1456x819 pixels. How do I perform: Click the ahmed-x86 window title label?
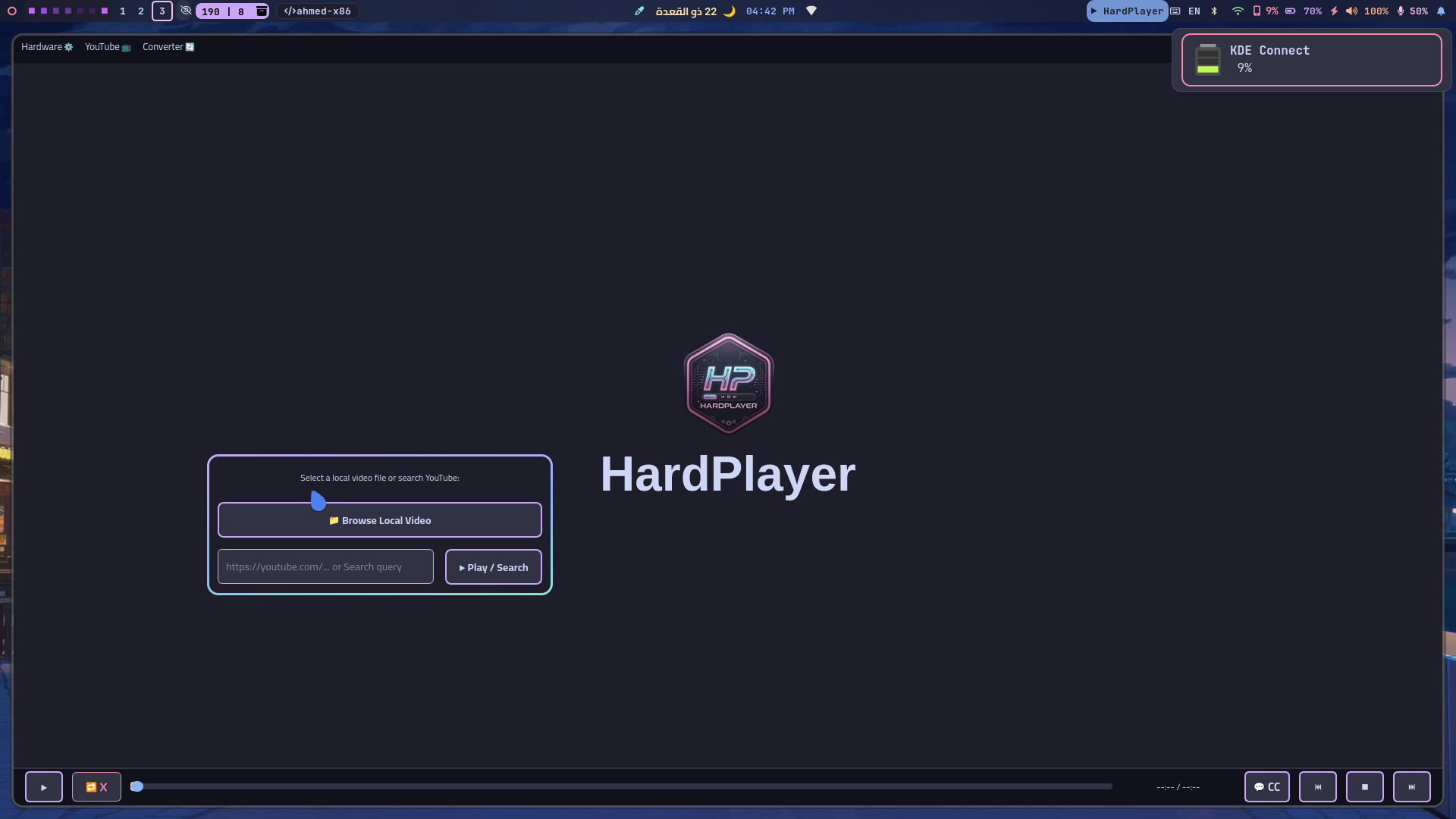pyautogui.click(x=318, y=11)
